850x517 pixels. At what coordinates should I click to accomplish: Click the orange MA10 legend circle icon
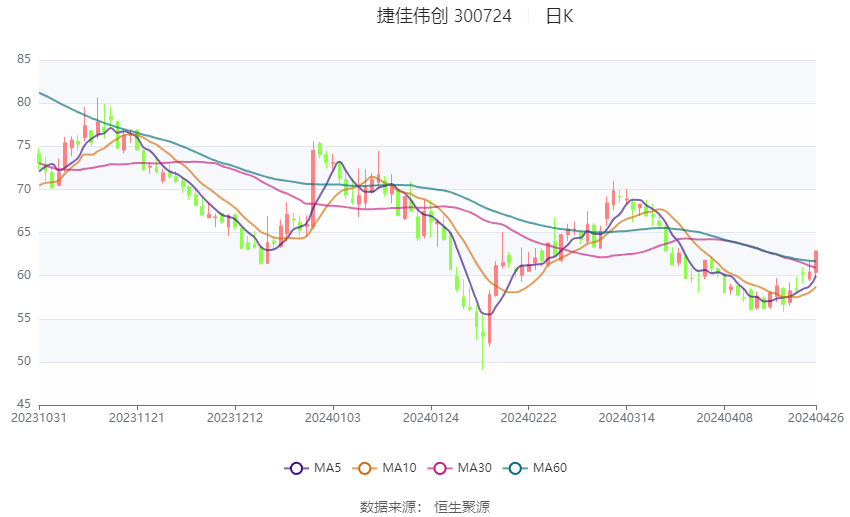point(364,468)
